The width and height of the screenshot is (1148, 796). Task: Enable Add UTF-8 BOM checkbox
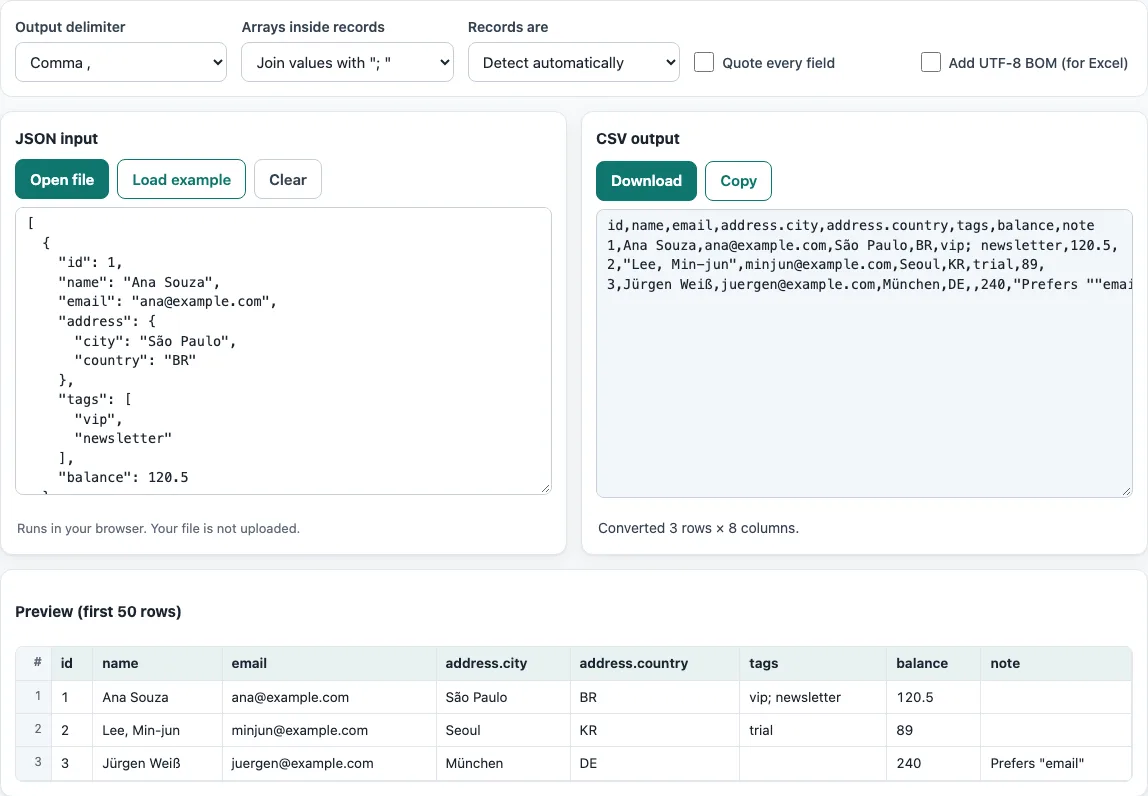[x=931, y=62]
